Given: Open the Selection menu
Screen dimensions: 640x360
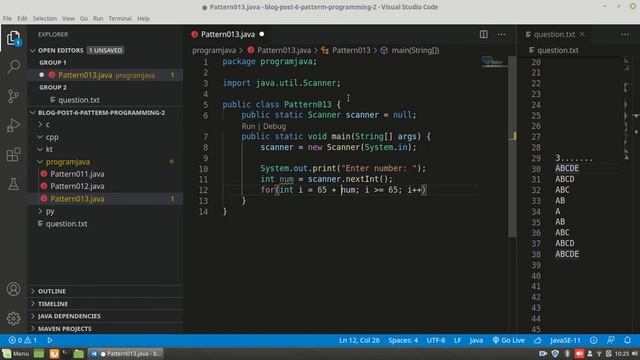Looking at the screenshot, I should click(x=44, y=18).
